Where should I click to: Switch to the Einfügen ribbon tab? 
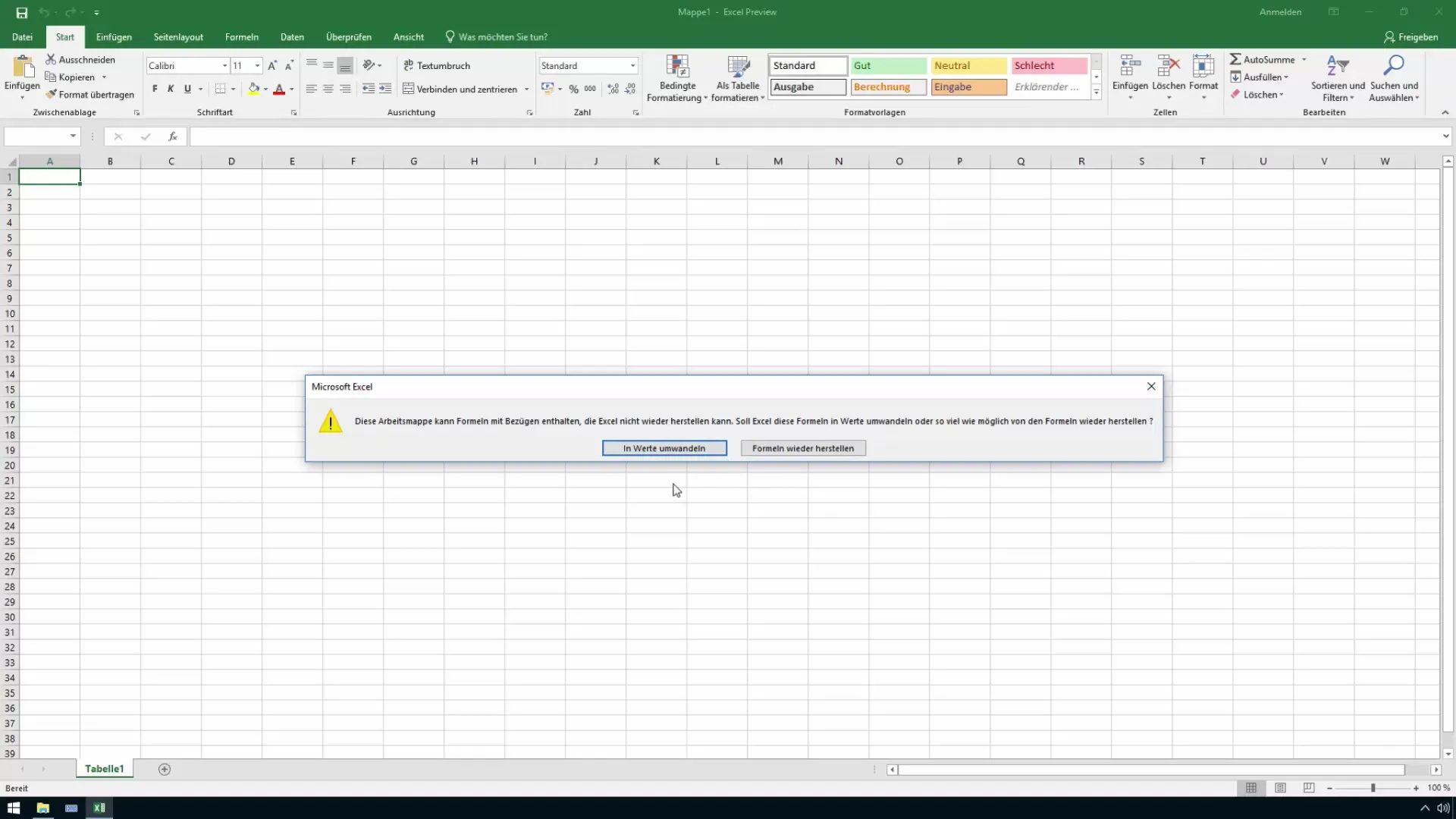[x=114, y=36]
